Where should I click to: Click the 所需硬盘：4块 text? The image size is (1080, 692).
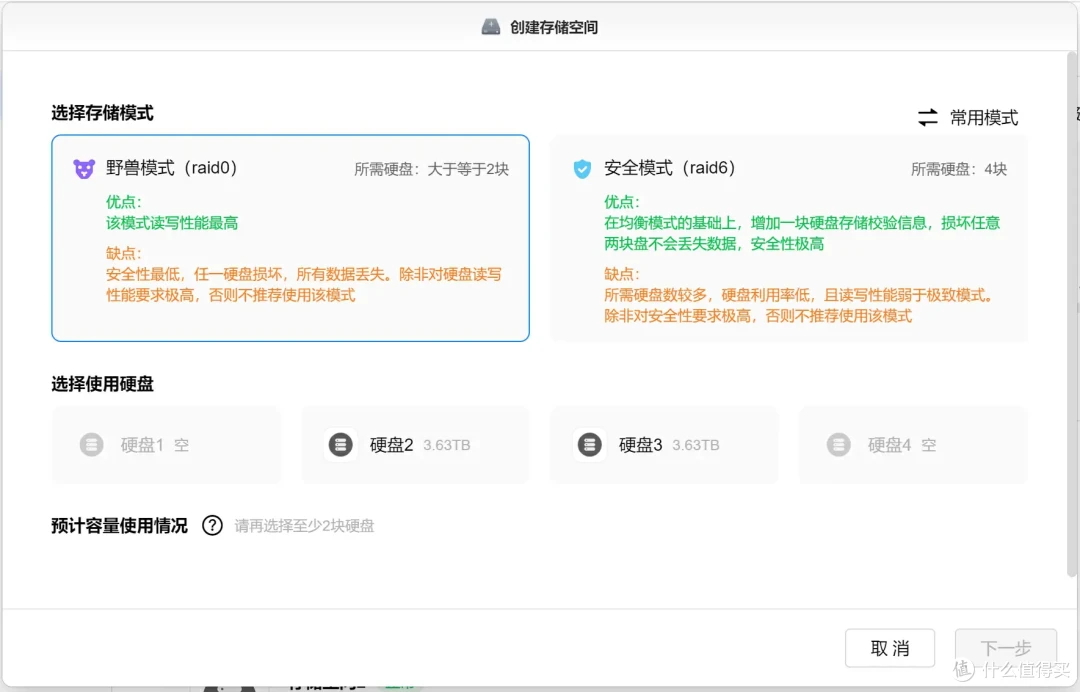tap(959, 169)
